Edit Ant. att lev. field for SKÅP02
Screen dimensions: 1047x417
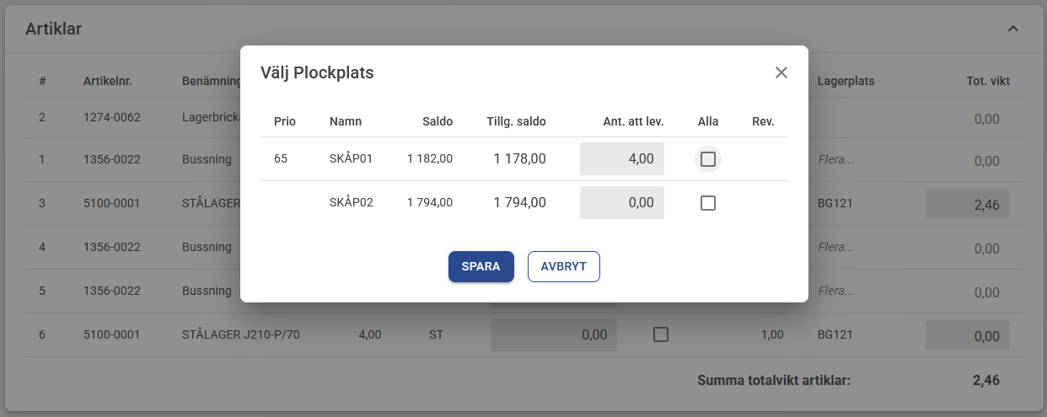[622, 203]
